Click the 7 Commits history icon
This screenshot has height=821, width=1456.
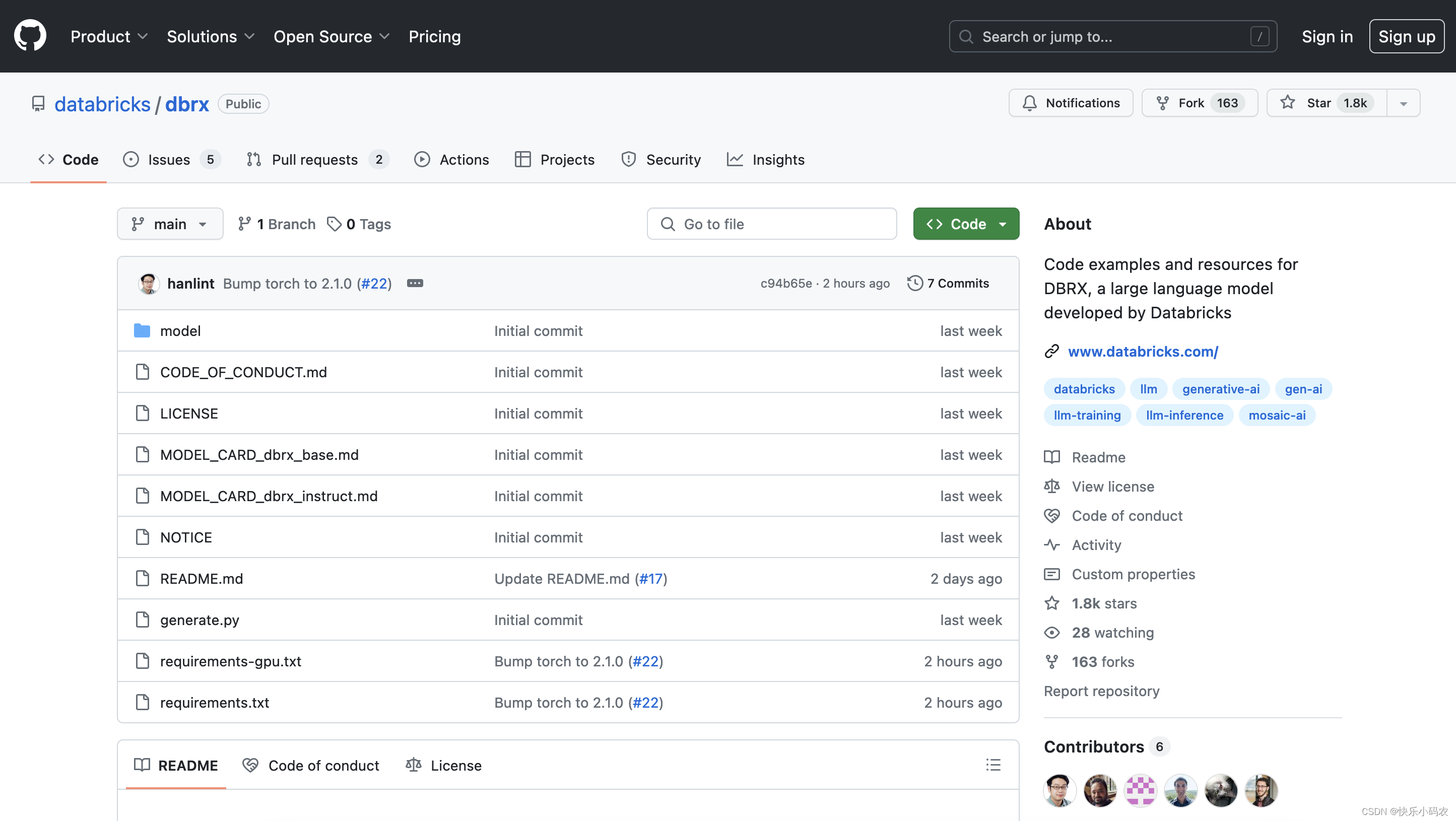click(x=914, y=283)
